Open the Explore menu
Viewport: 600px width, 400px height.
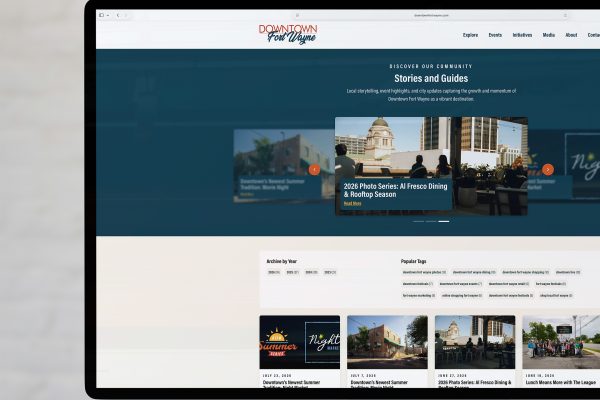click(x=470, y=35)
